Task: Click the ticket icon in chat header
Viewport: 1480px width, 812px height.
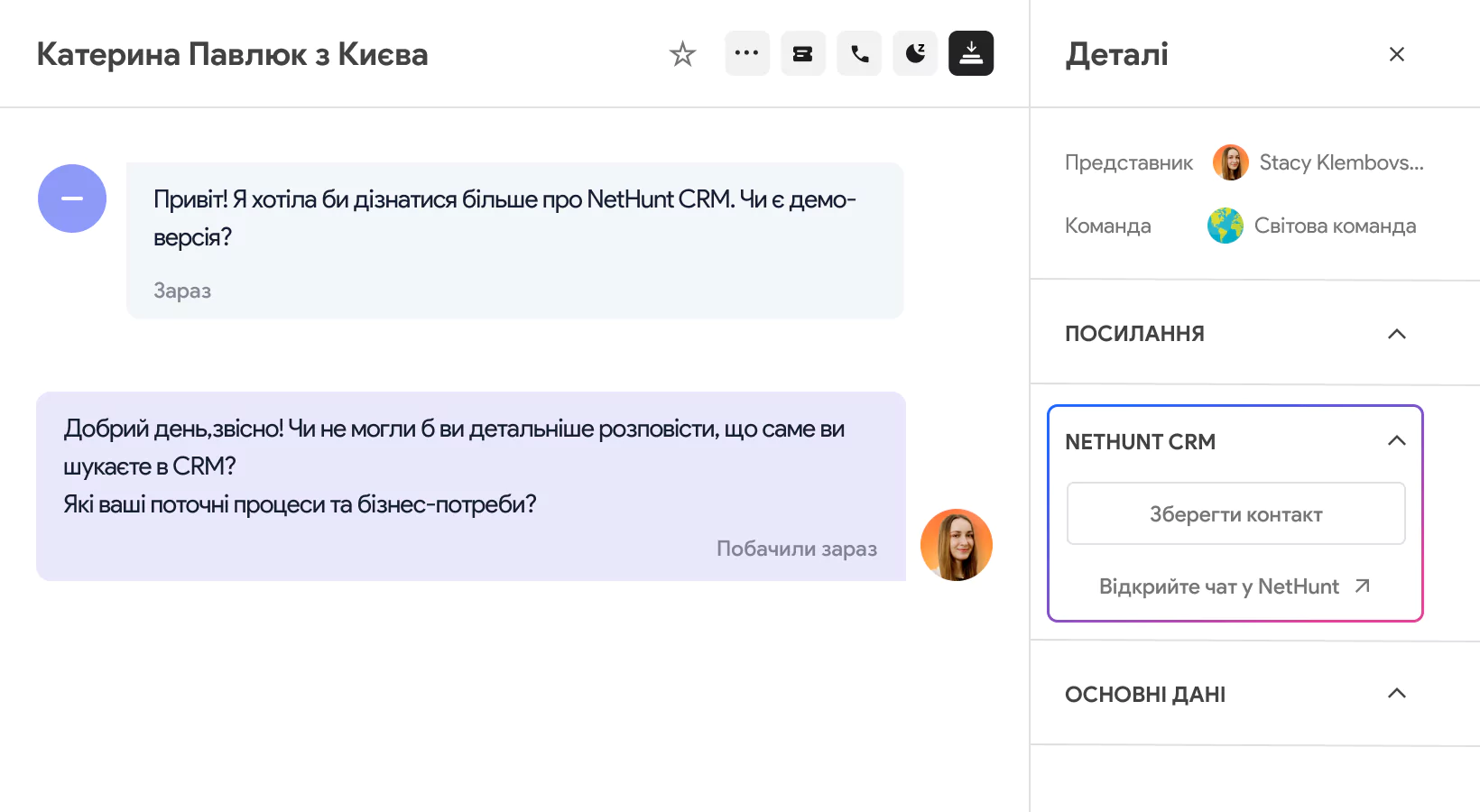Action: (803, 53)
